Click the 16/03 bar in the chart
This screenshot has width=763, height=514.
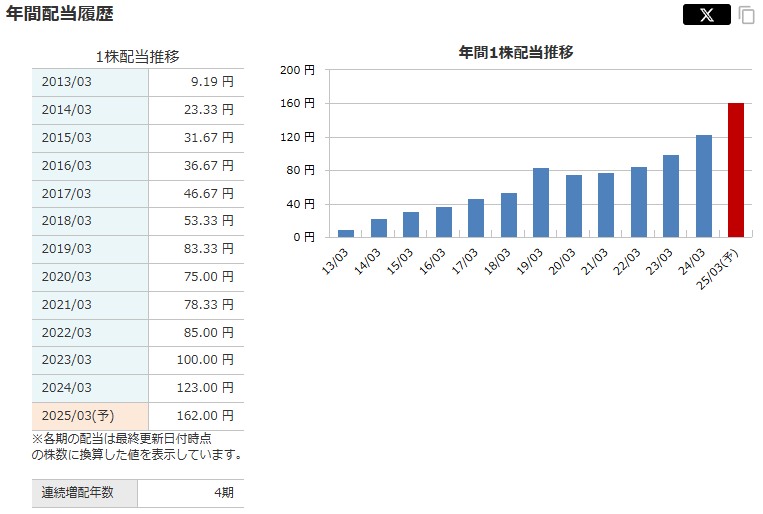pos(443,222)
